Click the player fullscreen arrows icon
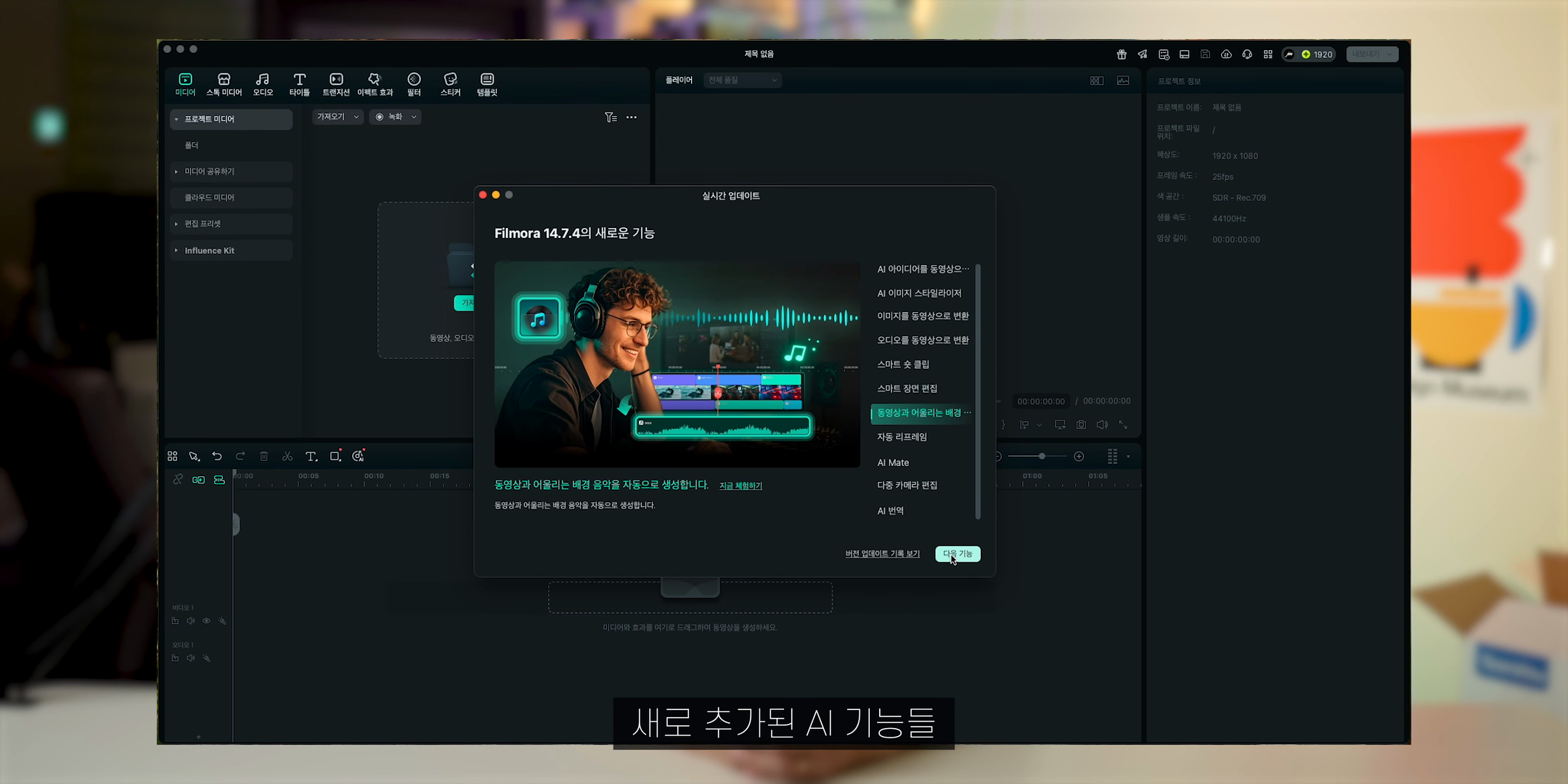 click(x=1123, y=425)
